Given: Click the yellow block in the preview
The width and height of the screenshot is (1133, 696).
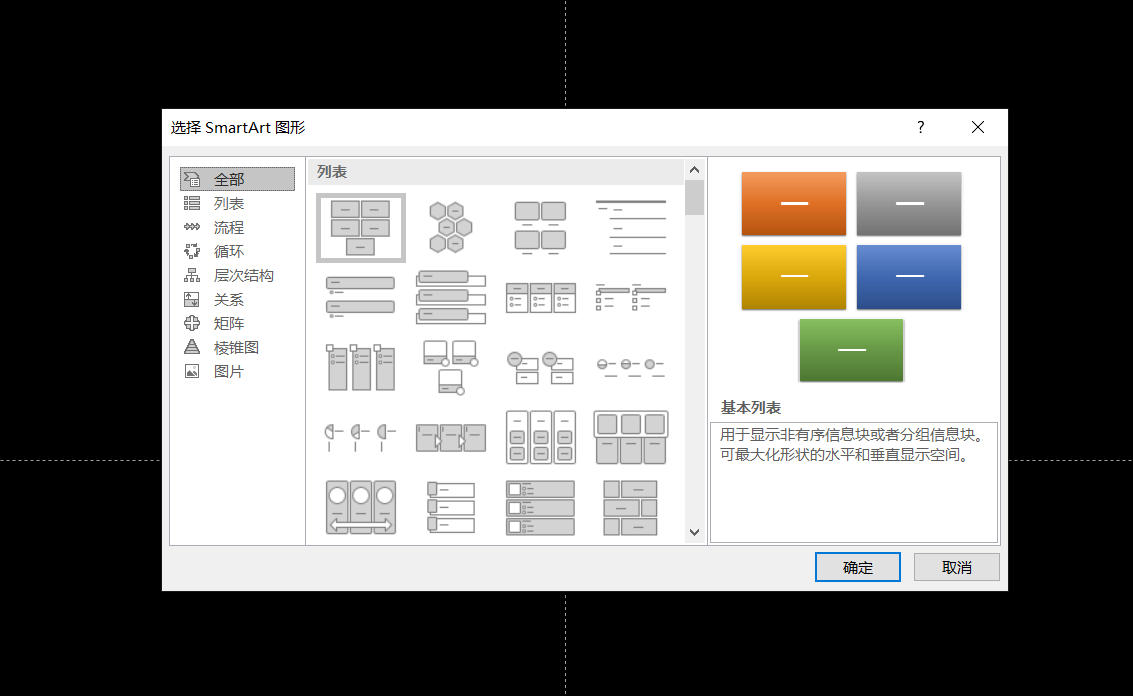Looking at the screenshot, I should pos(794,277).
